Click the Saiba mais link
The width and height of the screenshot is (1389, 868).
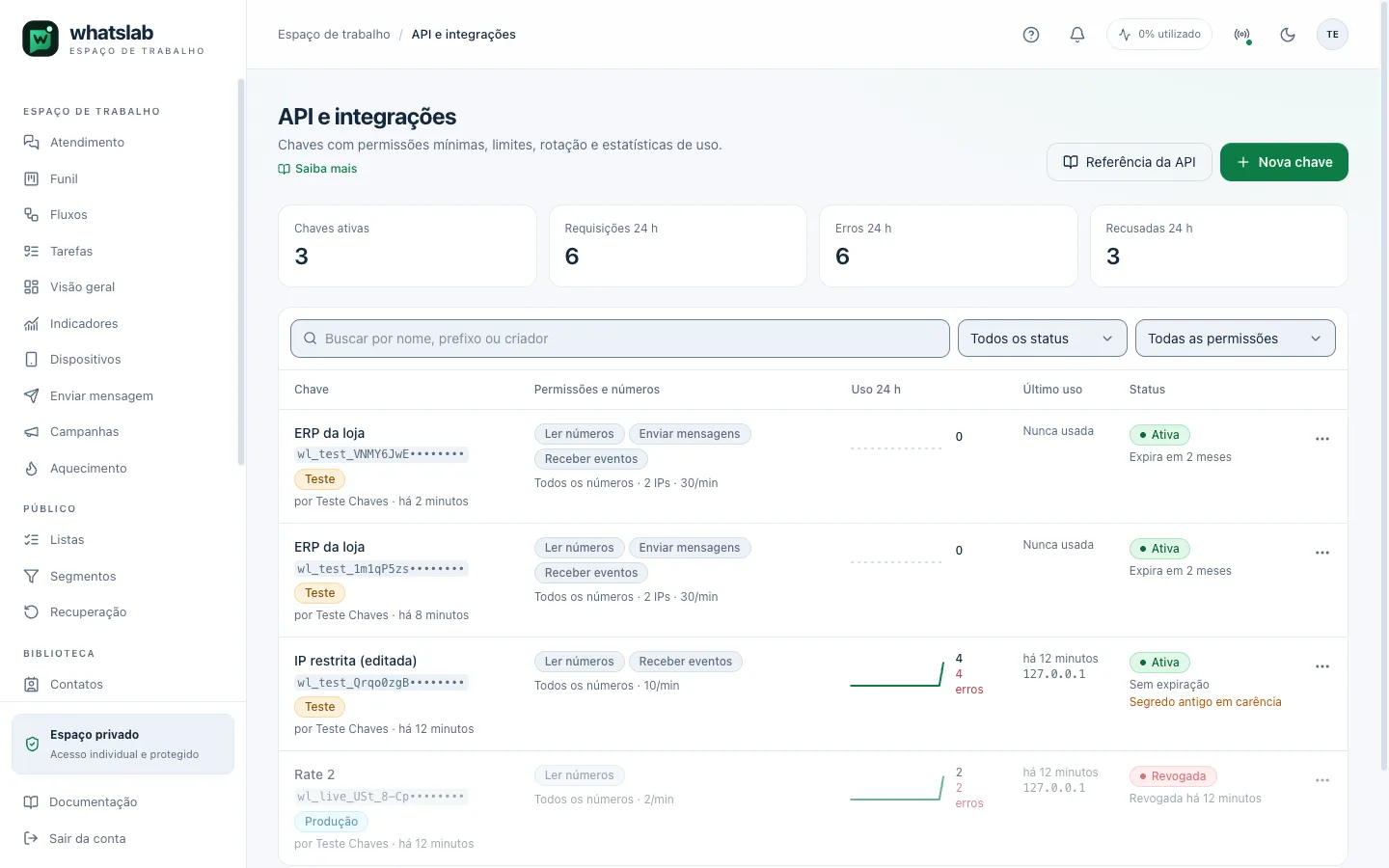pyautogui.click(x=317, y=169)
